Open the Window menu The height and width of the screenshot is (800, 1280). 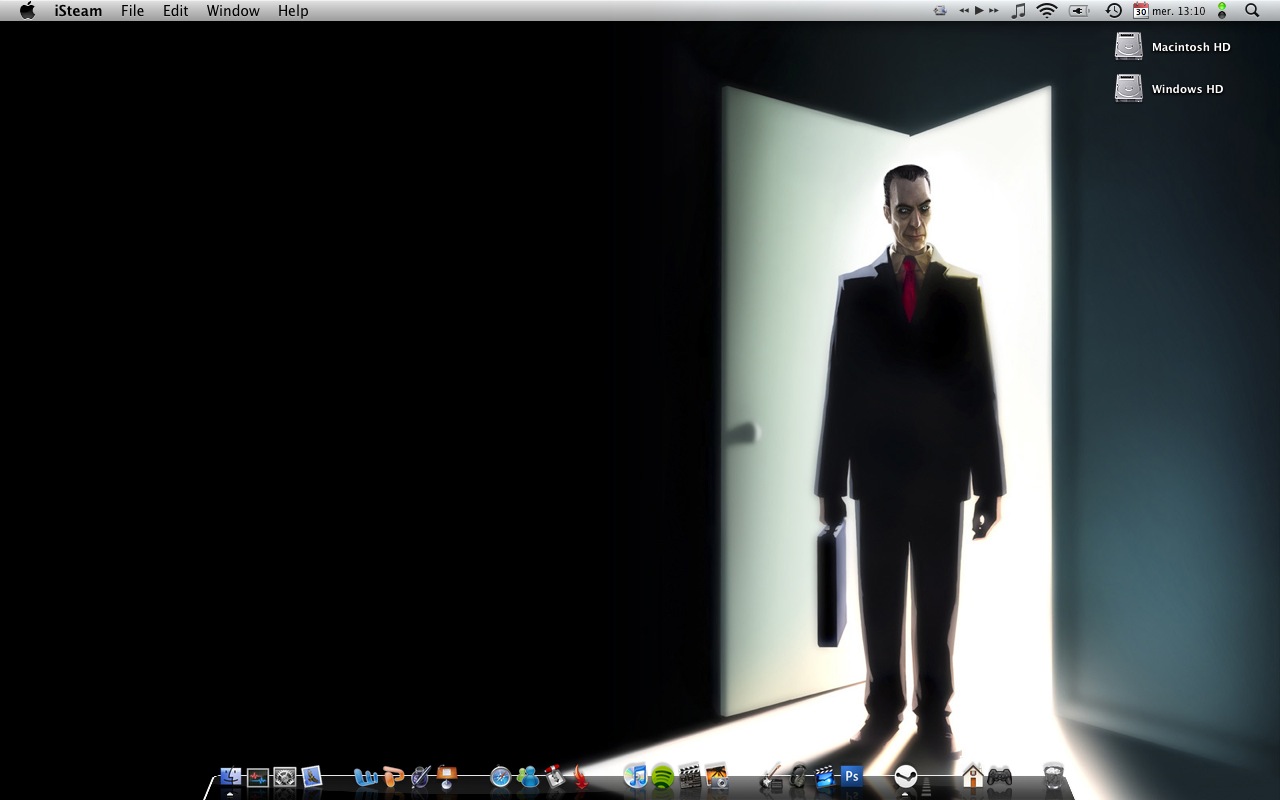point(233,11)
